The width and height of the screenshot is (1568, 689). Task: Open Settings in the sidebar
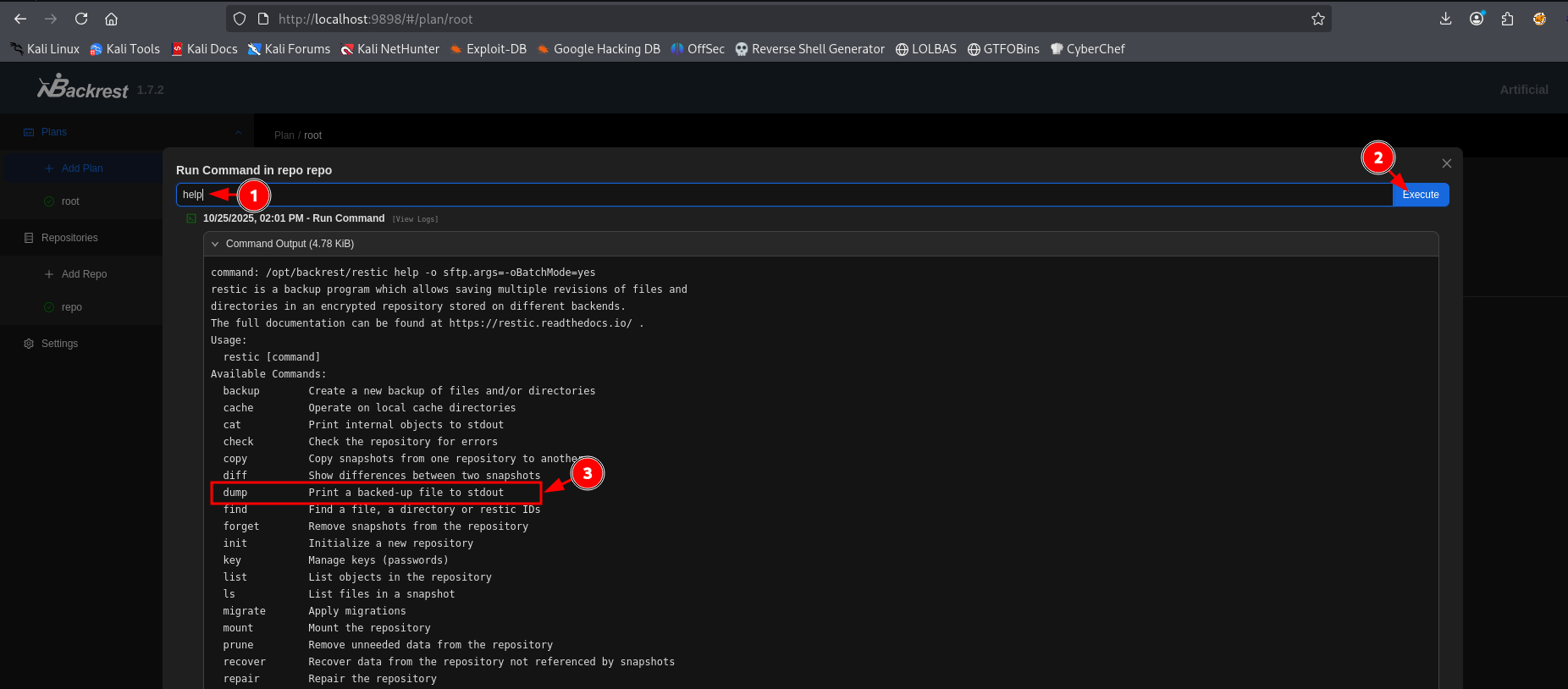59,344
